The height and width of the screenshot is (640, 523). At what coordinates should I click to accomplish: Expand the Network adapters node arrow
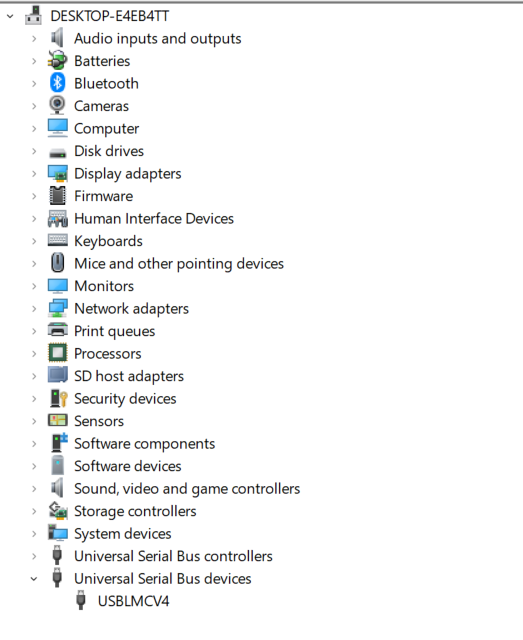[x=34, y=309]
